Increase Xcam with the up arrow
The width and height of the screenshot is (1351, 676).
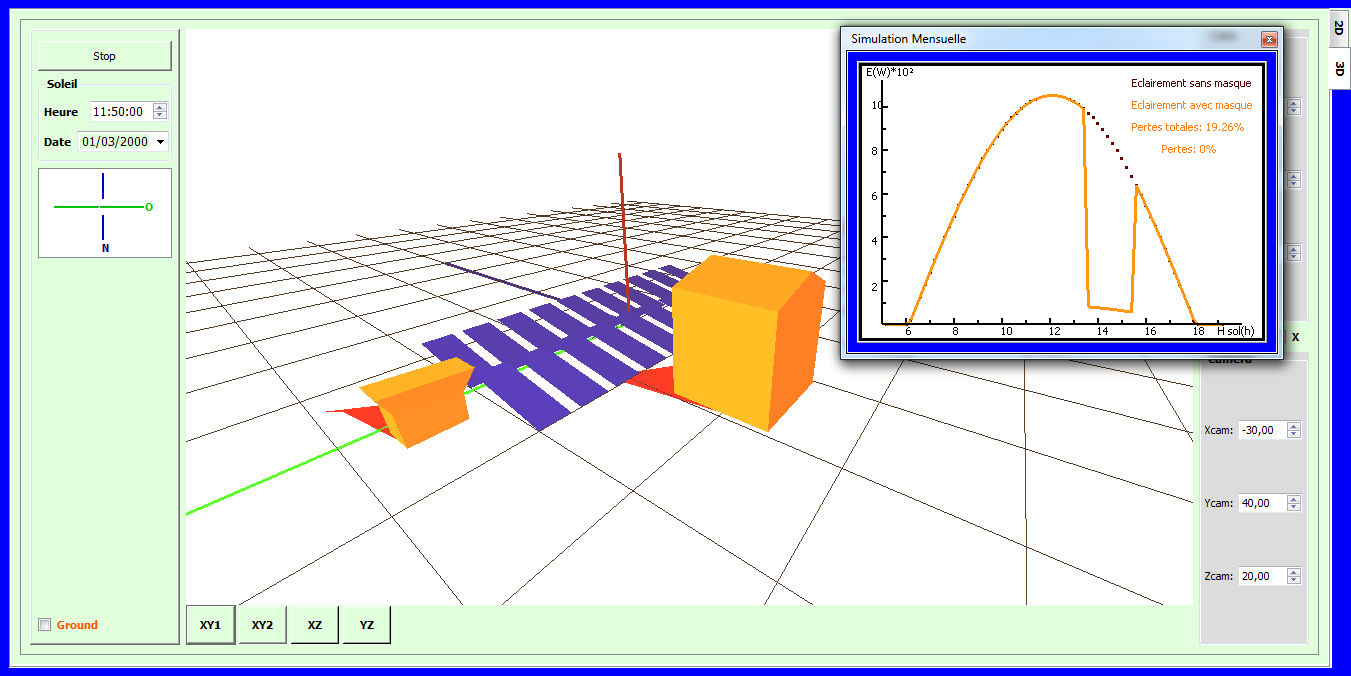tap(1294, 426)
